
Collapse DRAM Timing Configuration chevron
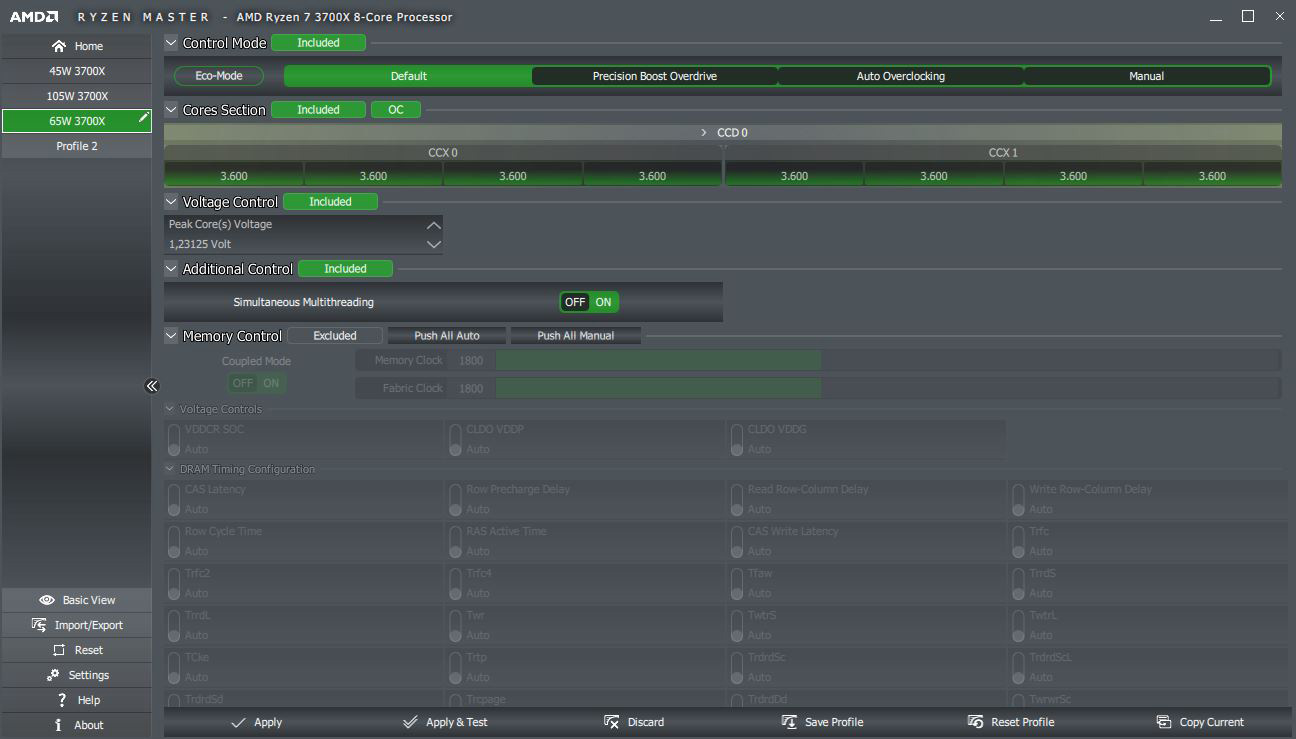[x=170, y=469]
